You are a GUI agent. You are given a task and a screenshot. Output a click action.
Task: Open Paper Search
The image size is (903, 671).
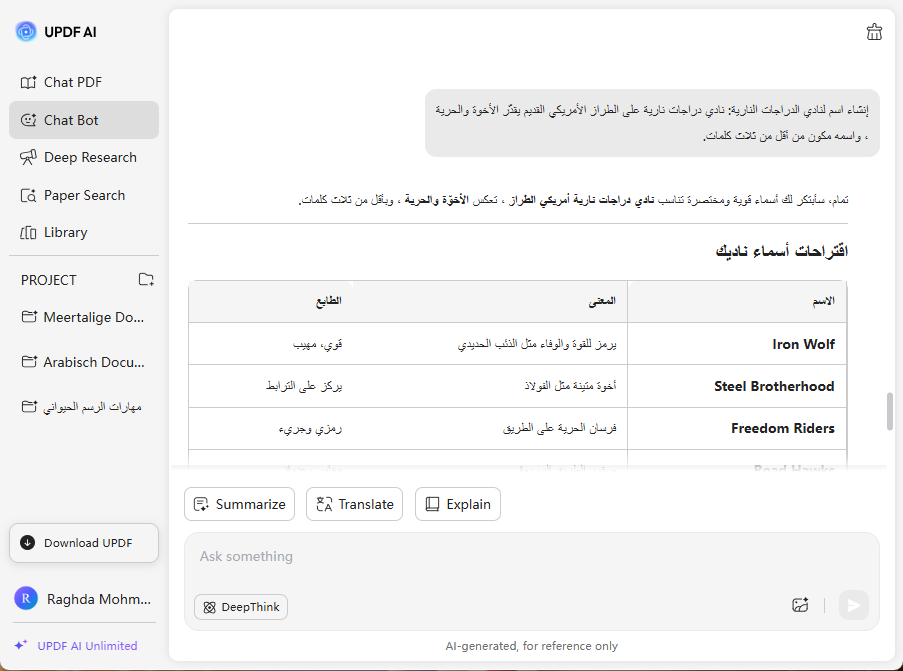click(85, 195)
